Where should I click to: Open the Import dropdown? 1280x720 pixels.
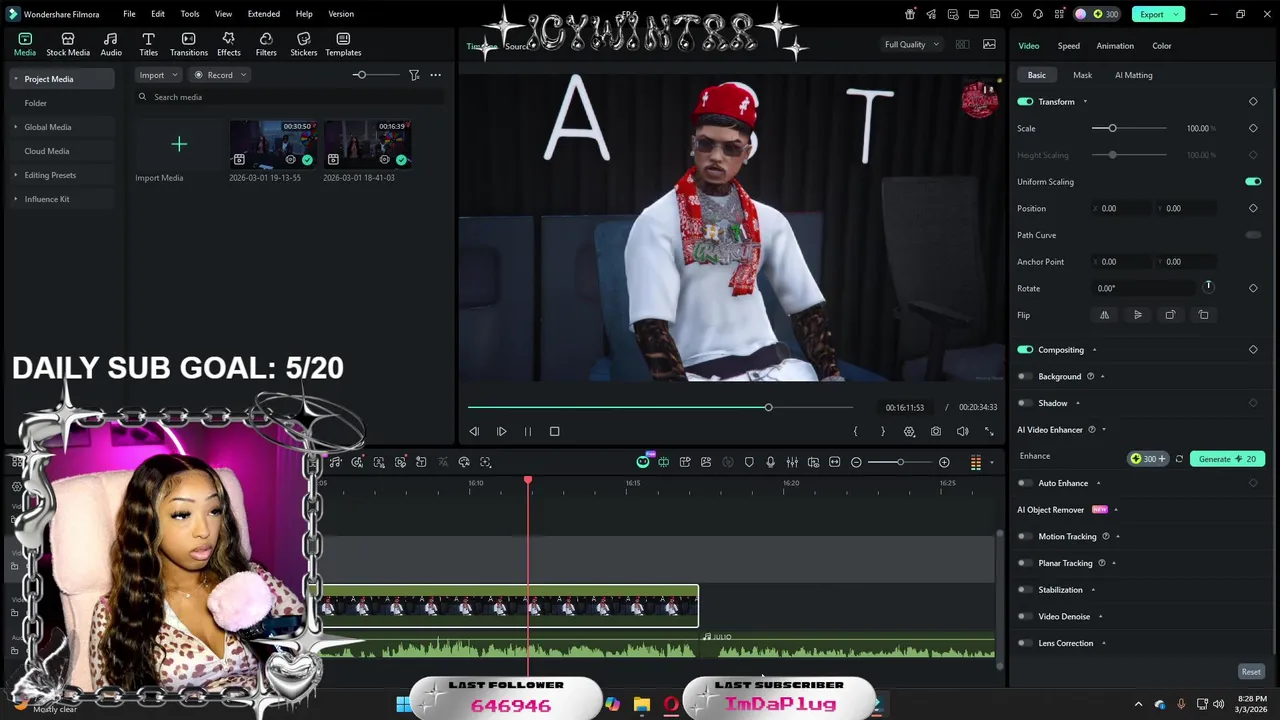tap(158, 75)
